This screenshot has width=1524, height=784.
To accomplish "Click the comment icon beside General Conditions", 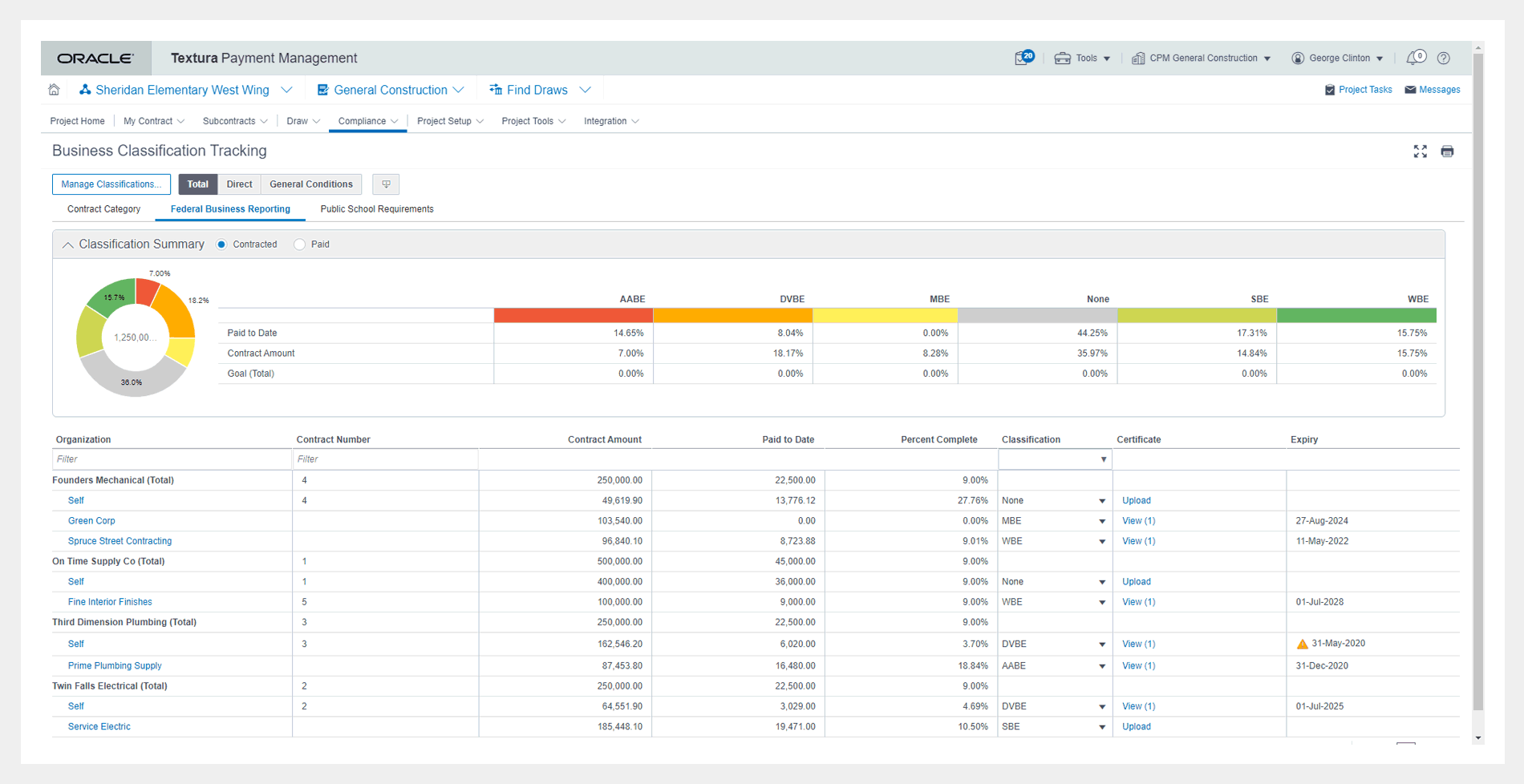I will [386, 184].
